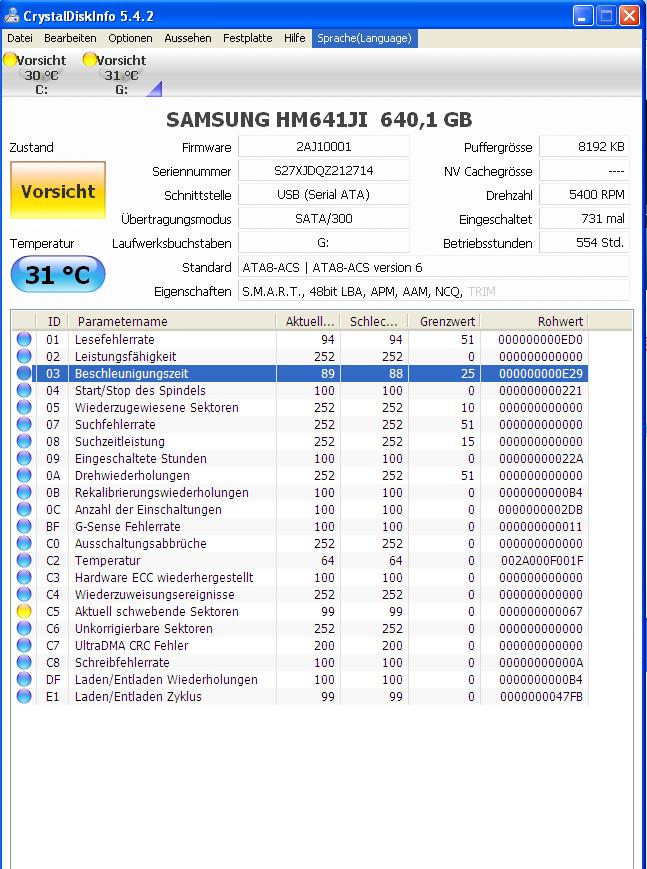
Task: Click the 5400 RPM rotation field
Action: 584,195
